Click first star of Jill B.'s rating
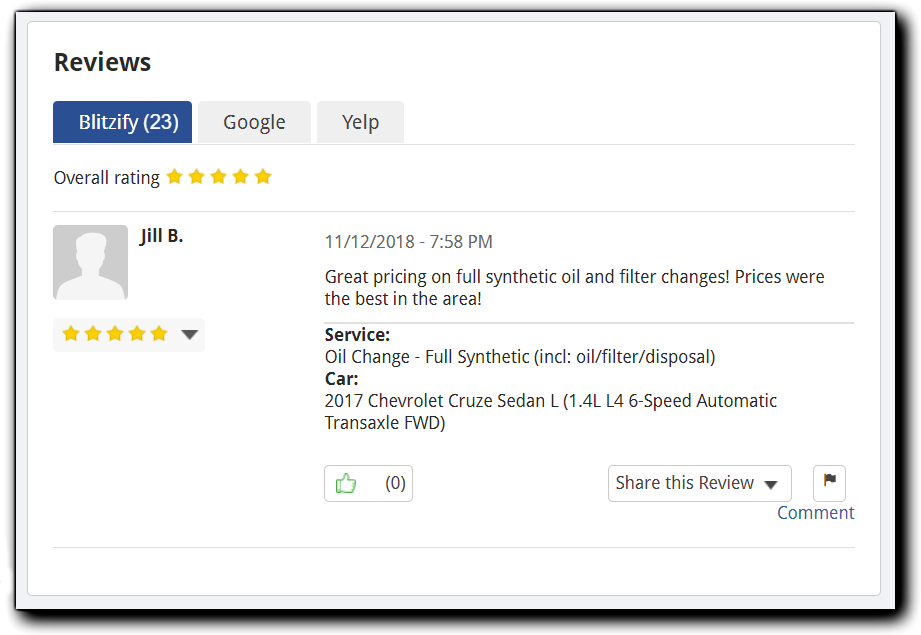The width and height of the screenshot is (921, 635). point(71,334)
